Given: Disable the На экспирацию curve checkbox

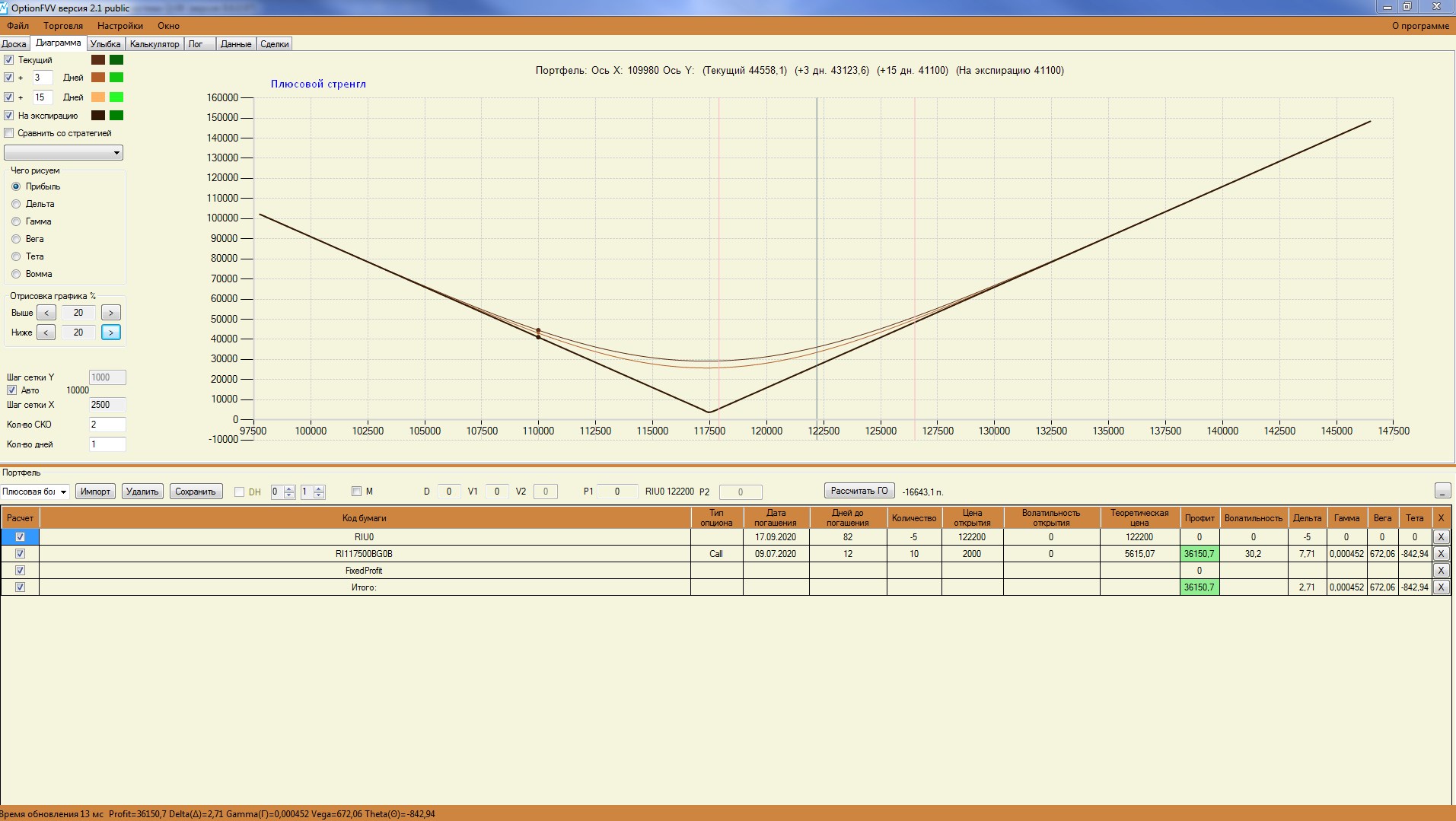Looking at the screenshot, I should pos(8,116).
